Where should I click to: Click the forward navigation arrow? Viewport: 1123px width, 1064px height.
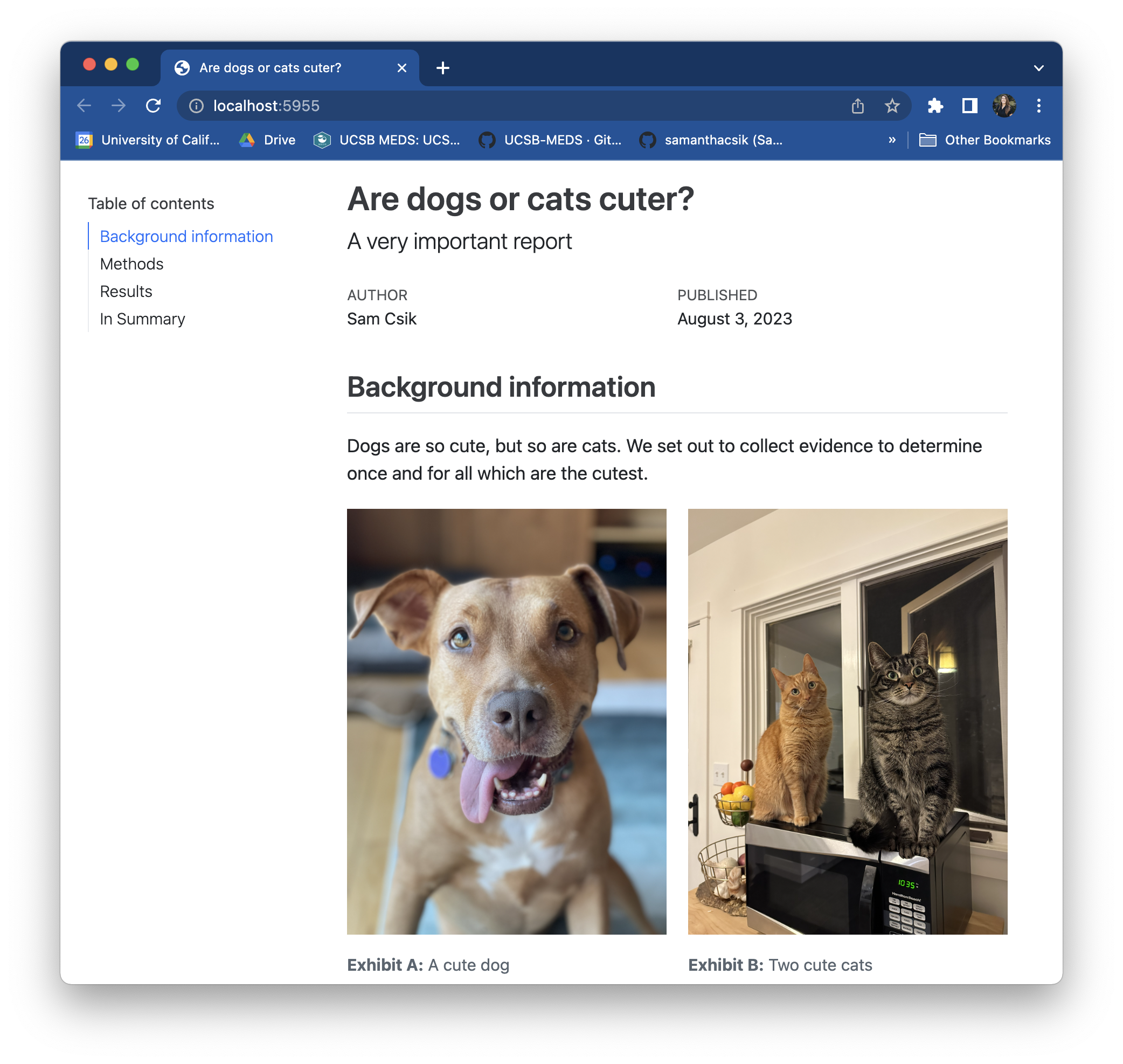coord(119,106)
